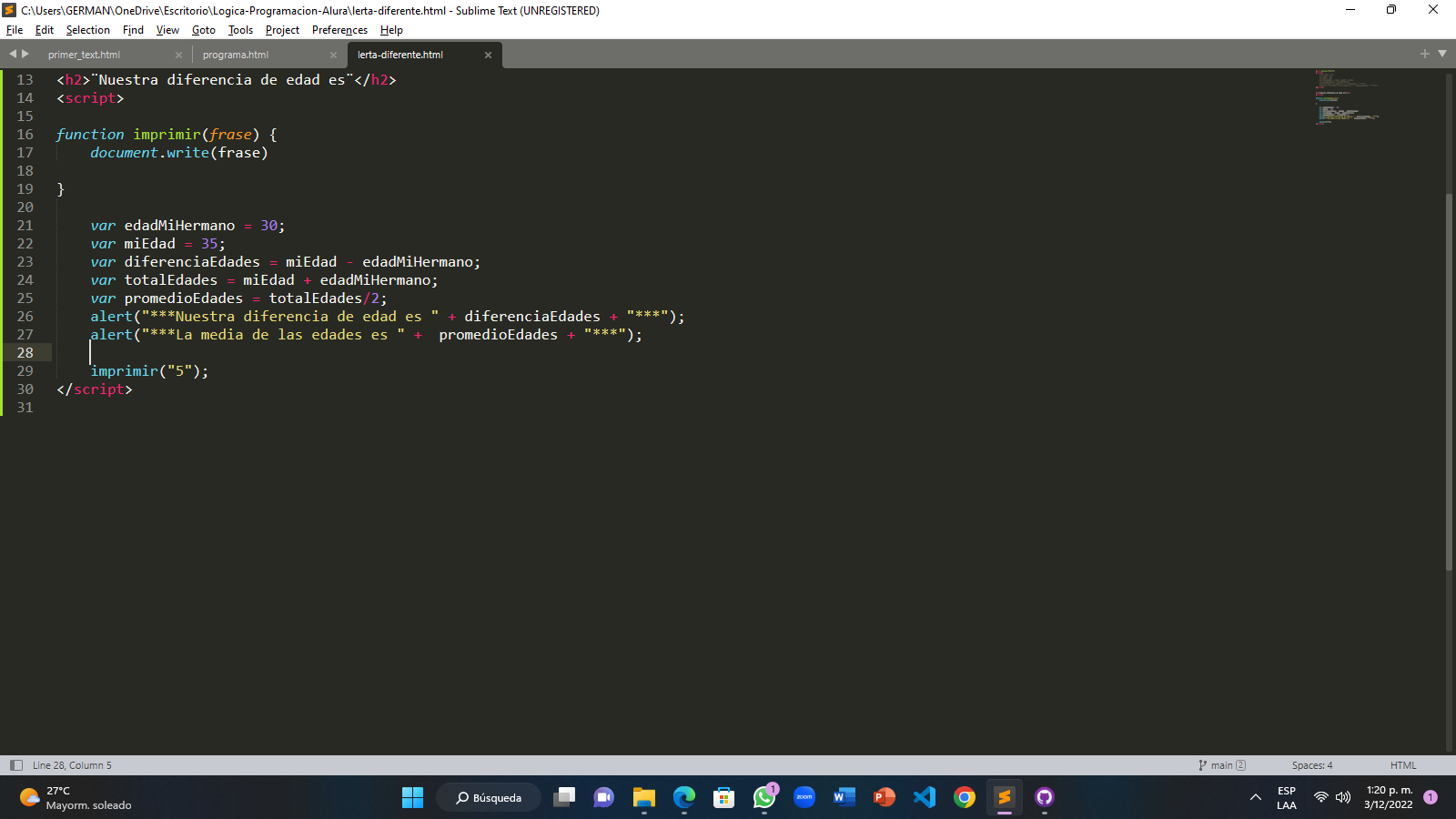Open Microsoft Store from taskbar
The height and width of the screenshot is (819, 1456).
click(724, 798)
